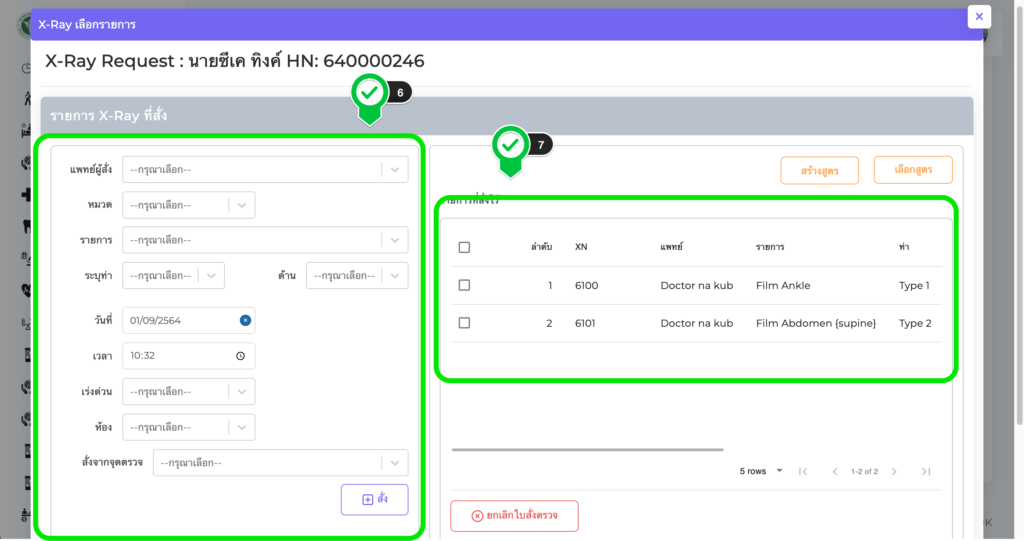Open the rows per page selector
This screenshot has height=541, width=1024.
761,471
